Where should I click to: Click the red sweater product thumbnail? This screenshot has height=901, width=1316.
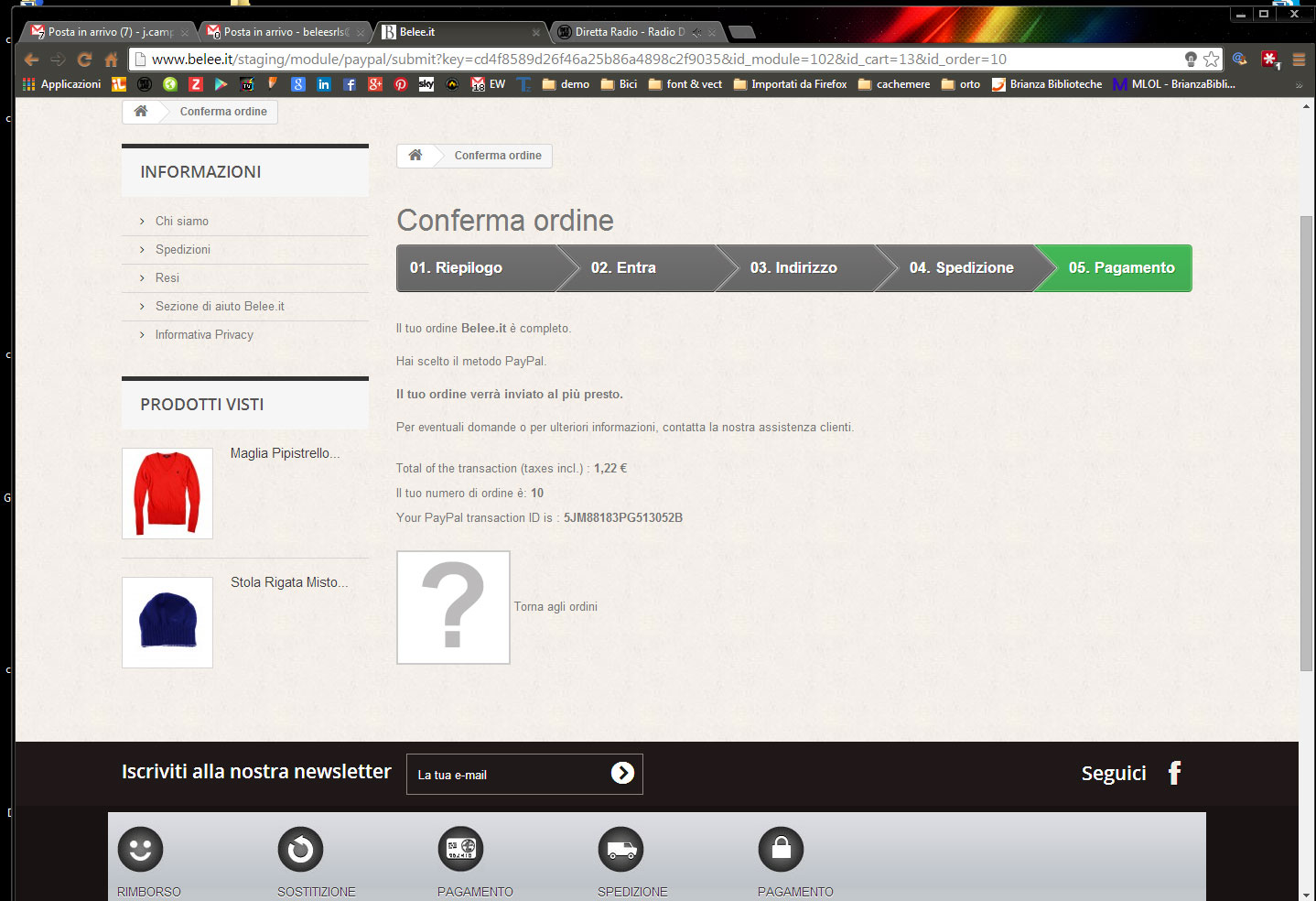pyautogui.click(x=167, y=494)
